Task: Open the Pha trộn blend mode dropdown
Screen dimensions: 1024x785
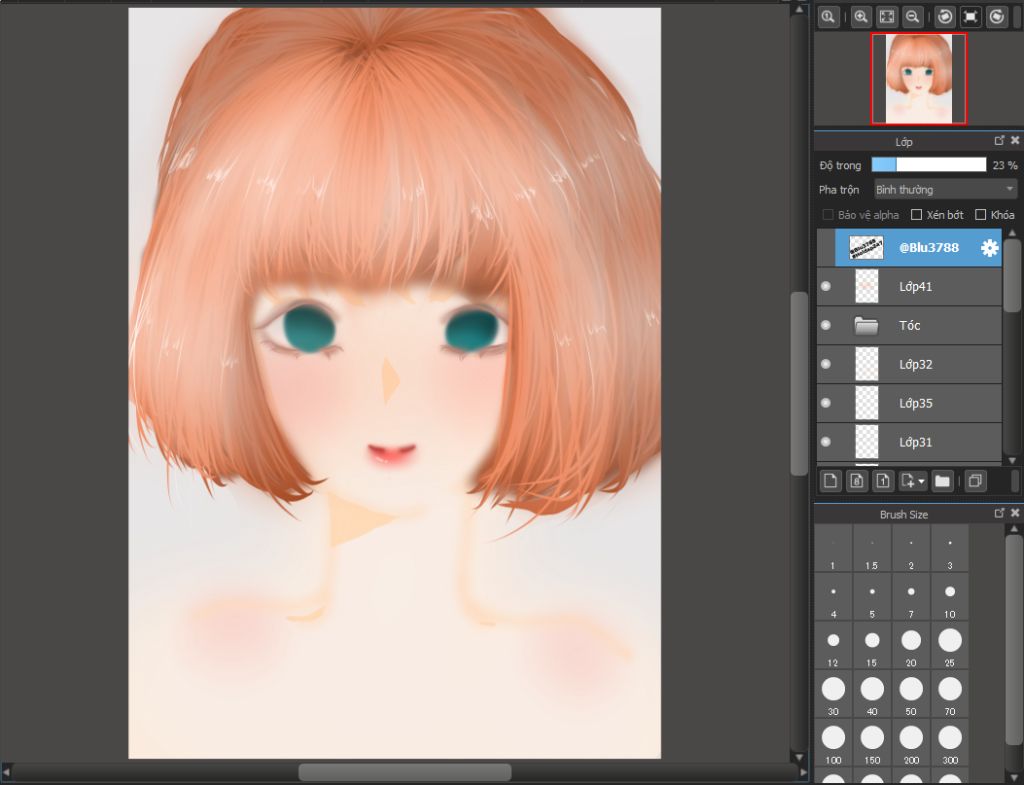Action: click(945, 189)
